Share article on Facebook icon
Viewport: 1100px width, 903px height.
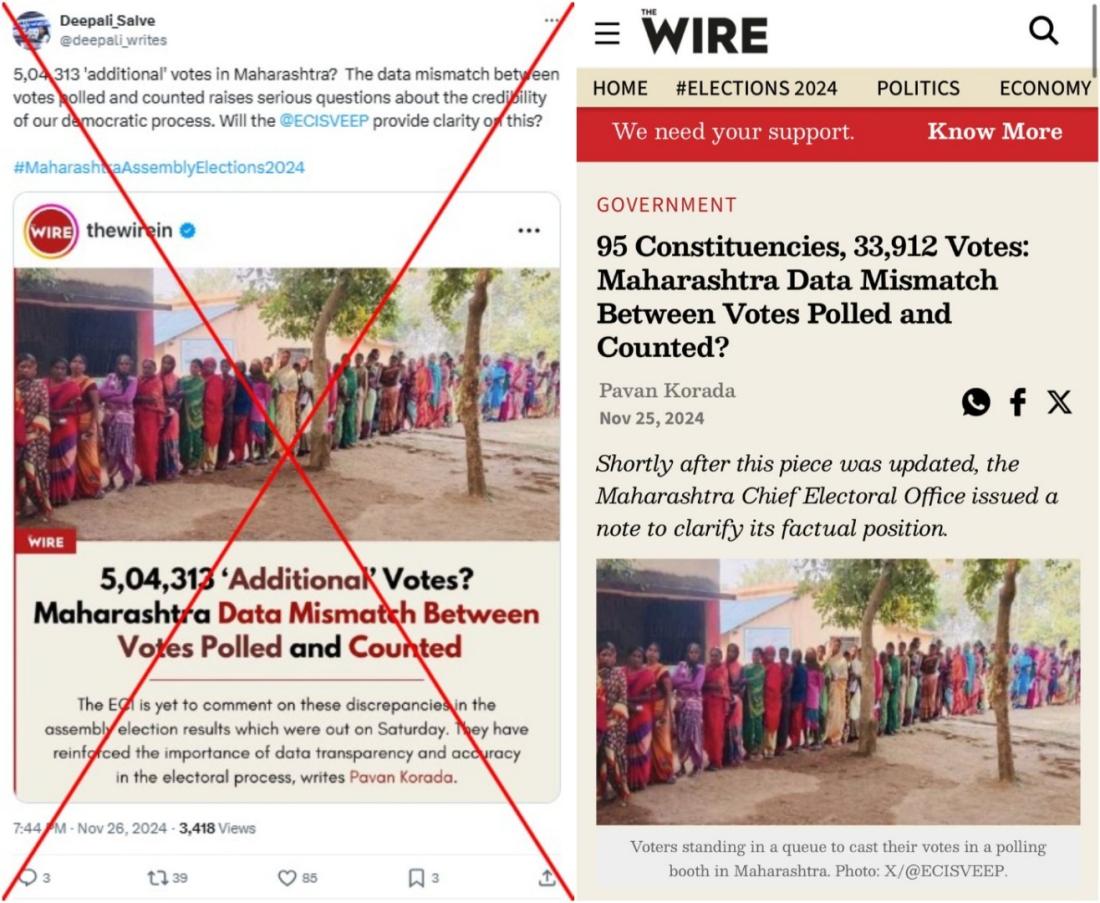[x=1018, y=402]
